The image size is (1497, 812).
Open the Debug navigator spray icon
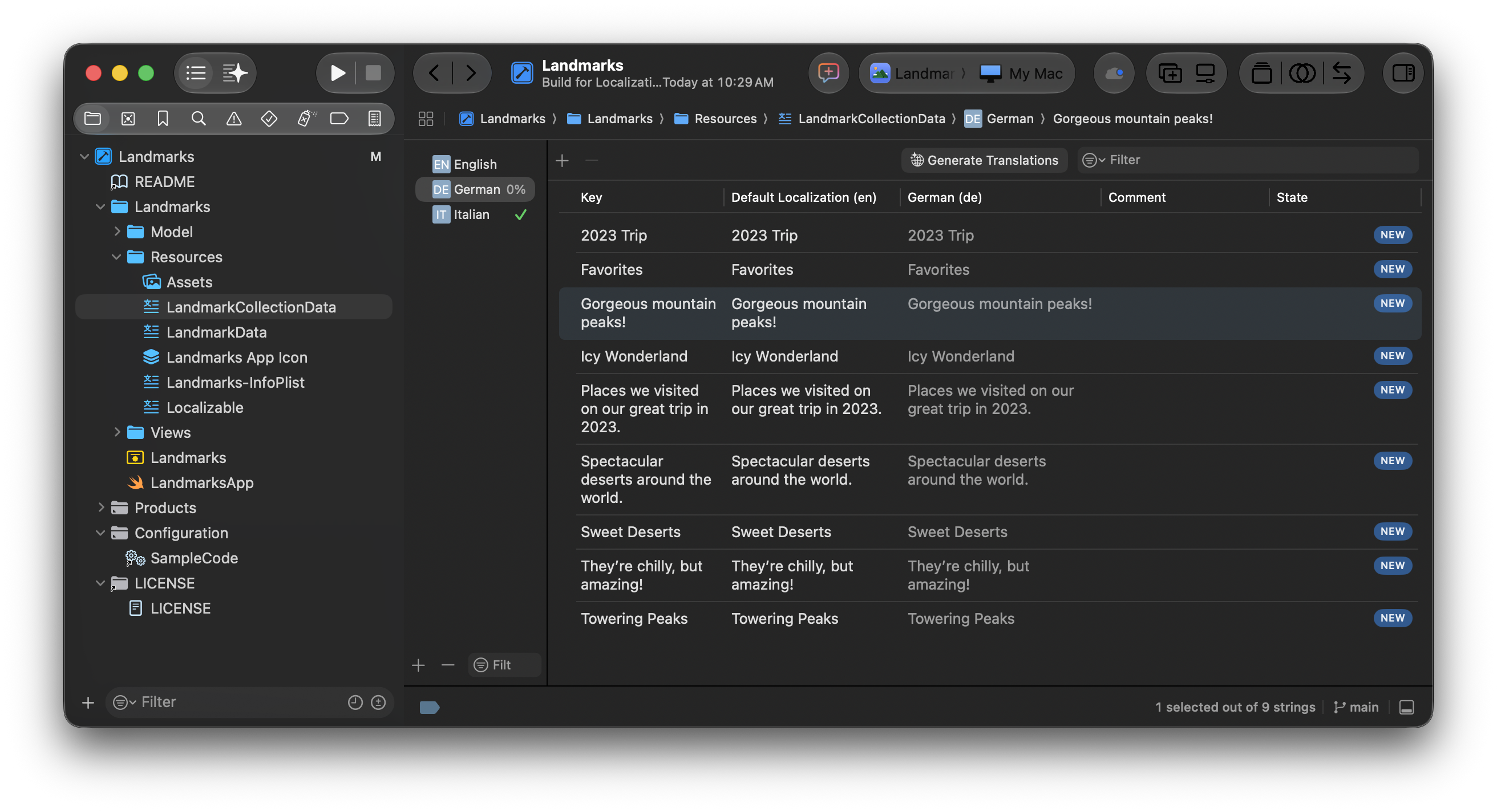[306, 119]
